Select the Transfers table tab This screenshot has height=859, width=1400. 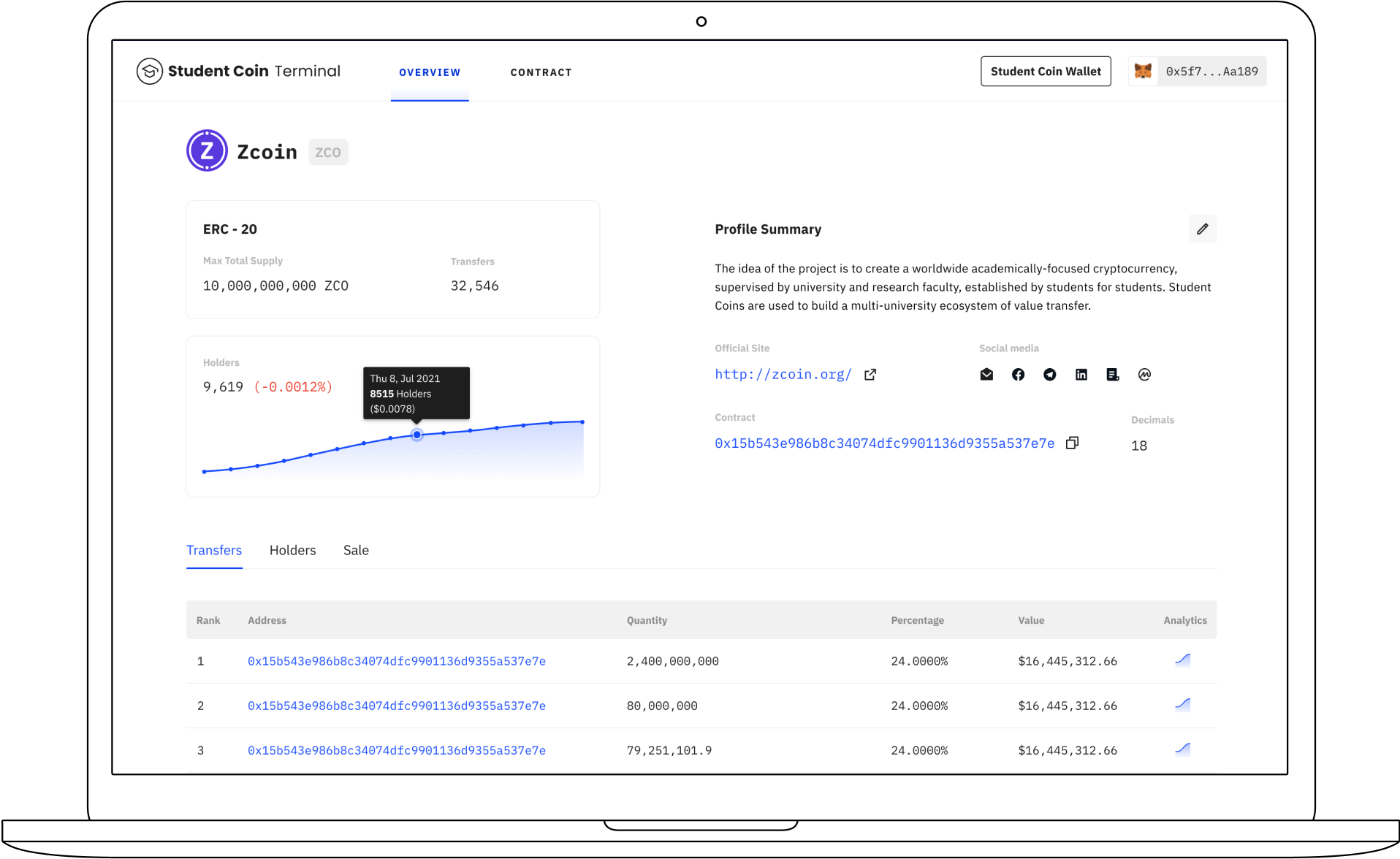click(x=214, y=550)
